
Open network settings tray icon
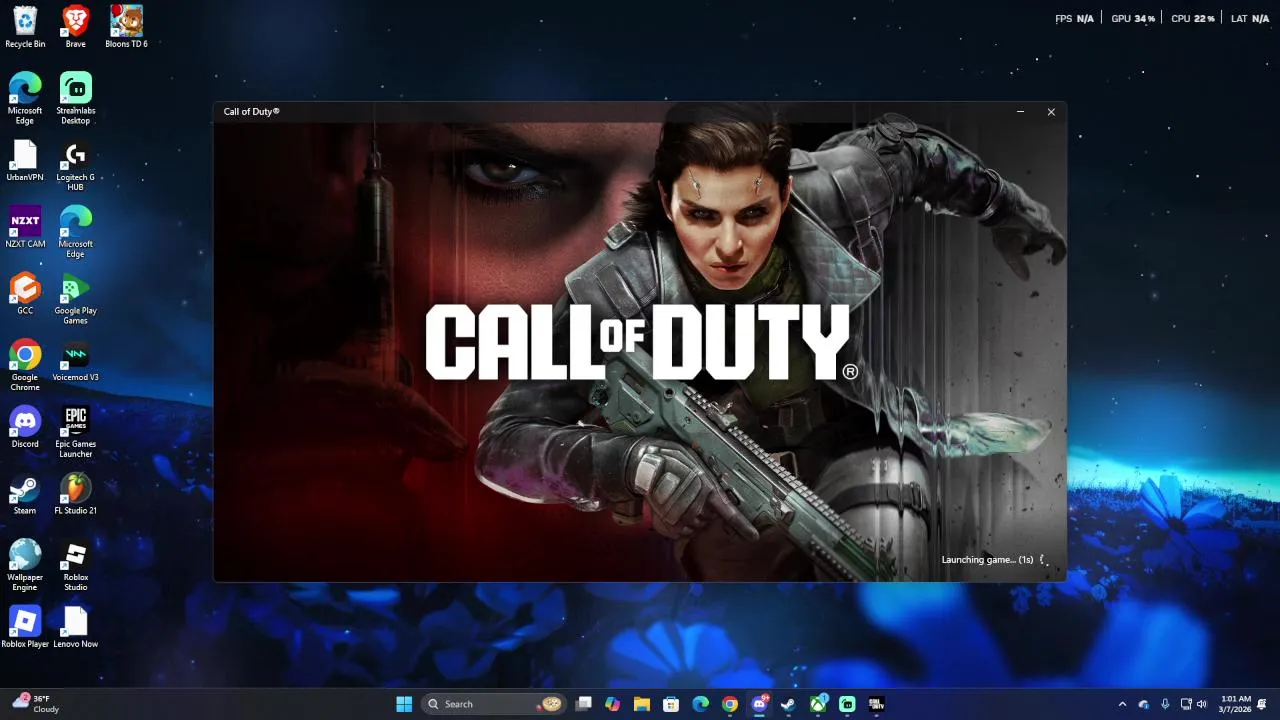1186,704
